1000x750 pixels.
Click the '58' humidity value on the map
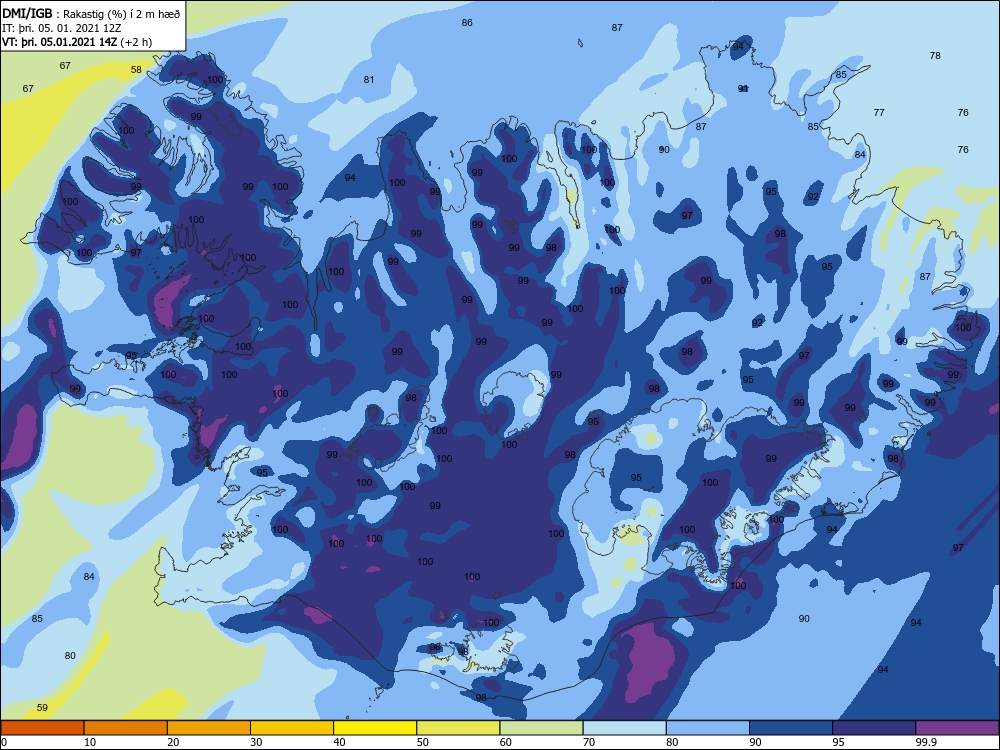click(136, 70)
